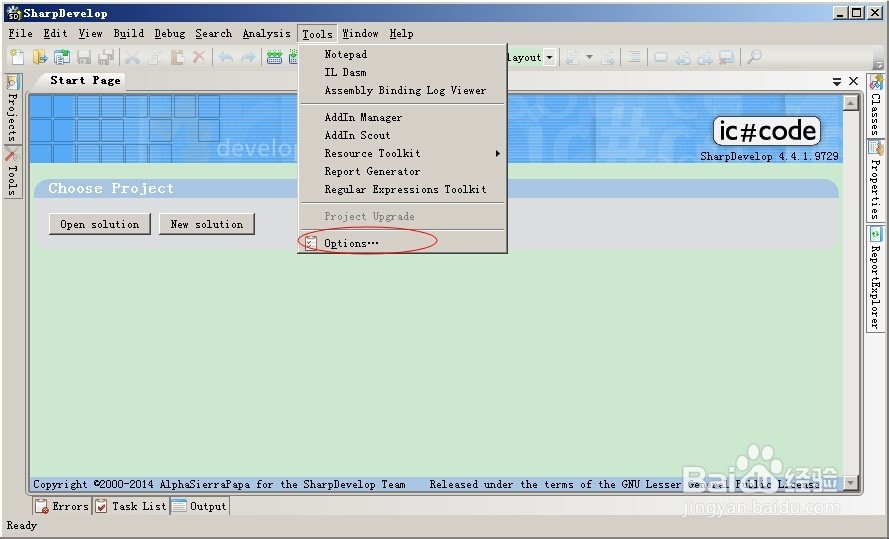Image resolution: width=889 pixels, height=539 pixels.
Task: Open the View menu
Action: [90, 33]
